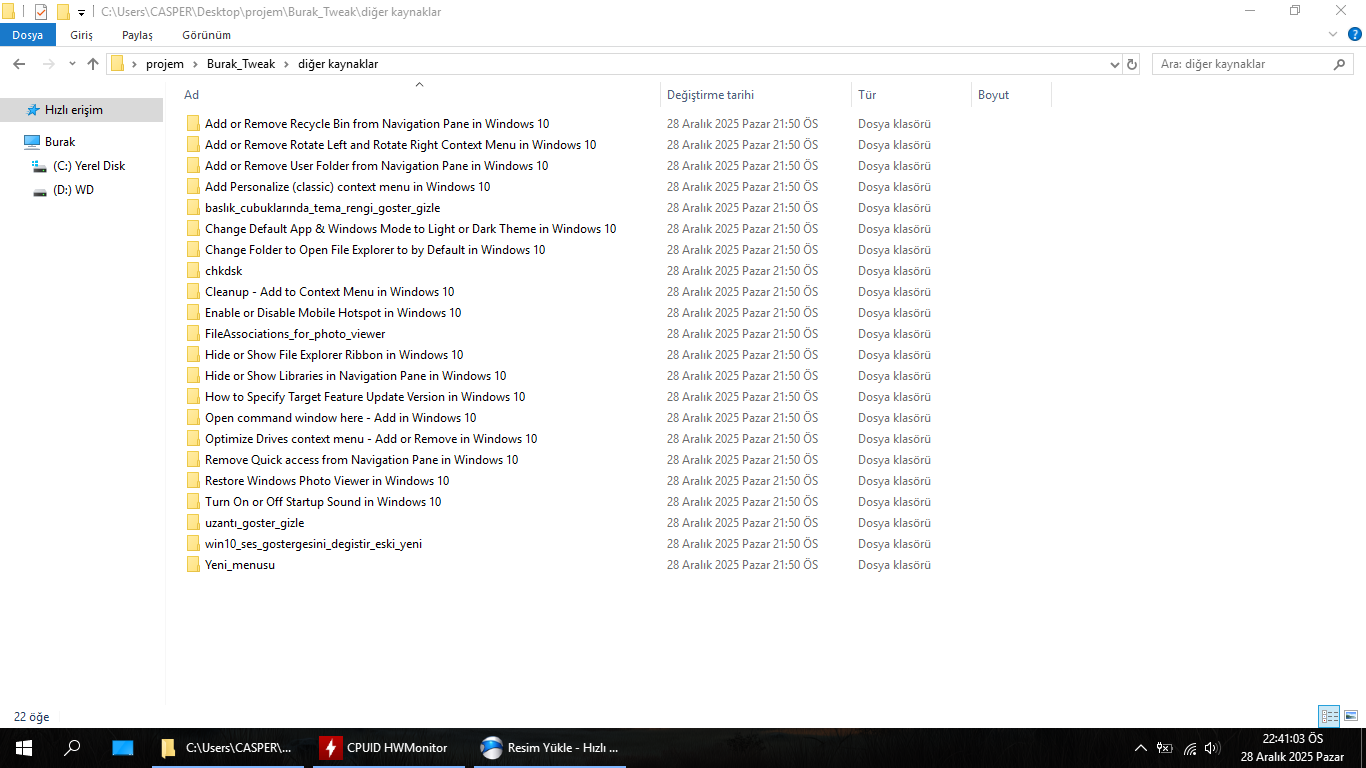Switch to Large icons view in status bar
1366x768 pixels.
pos(1351,716)
